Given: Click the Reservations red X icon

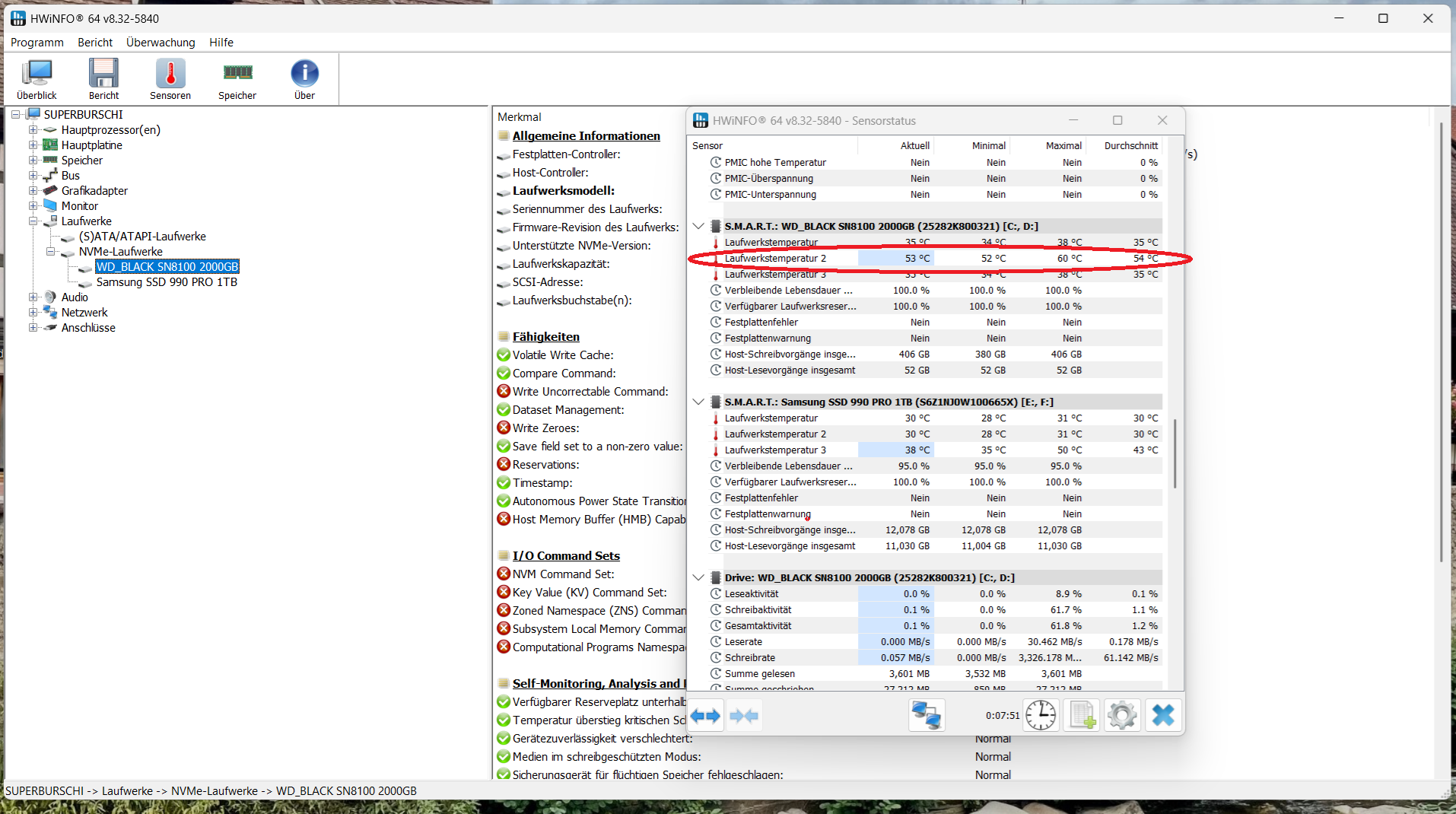Looking at the screenshot, I should tap(504, 465).
